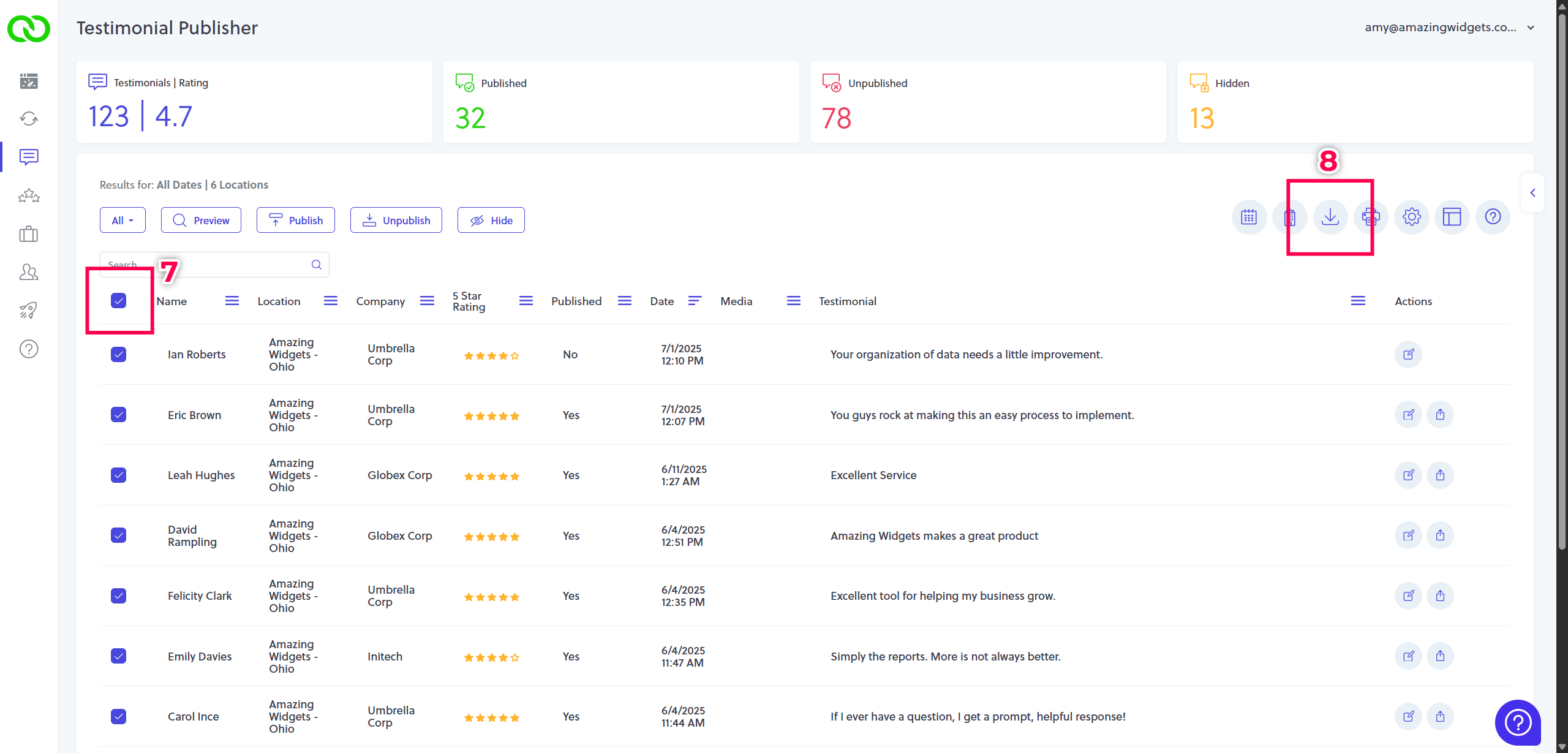Open the Testimonial column menu
Viewport: 1568px width, 753px height.
click(x=1358, y=301)
